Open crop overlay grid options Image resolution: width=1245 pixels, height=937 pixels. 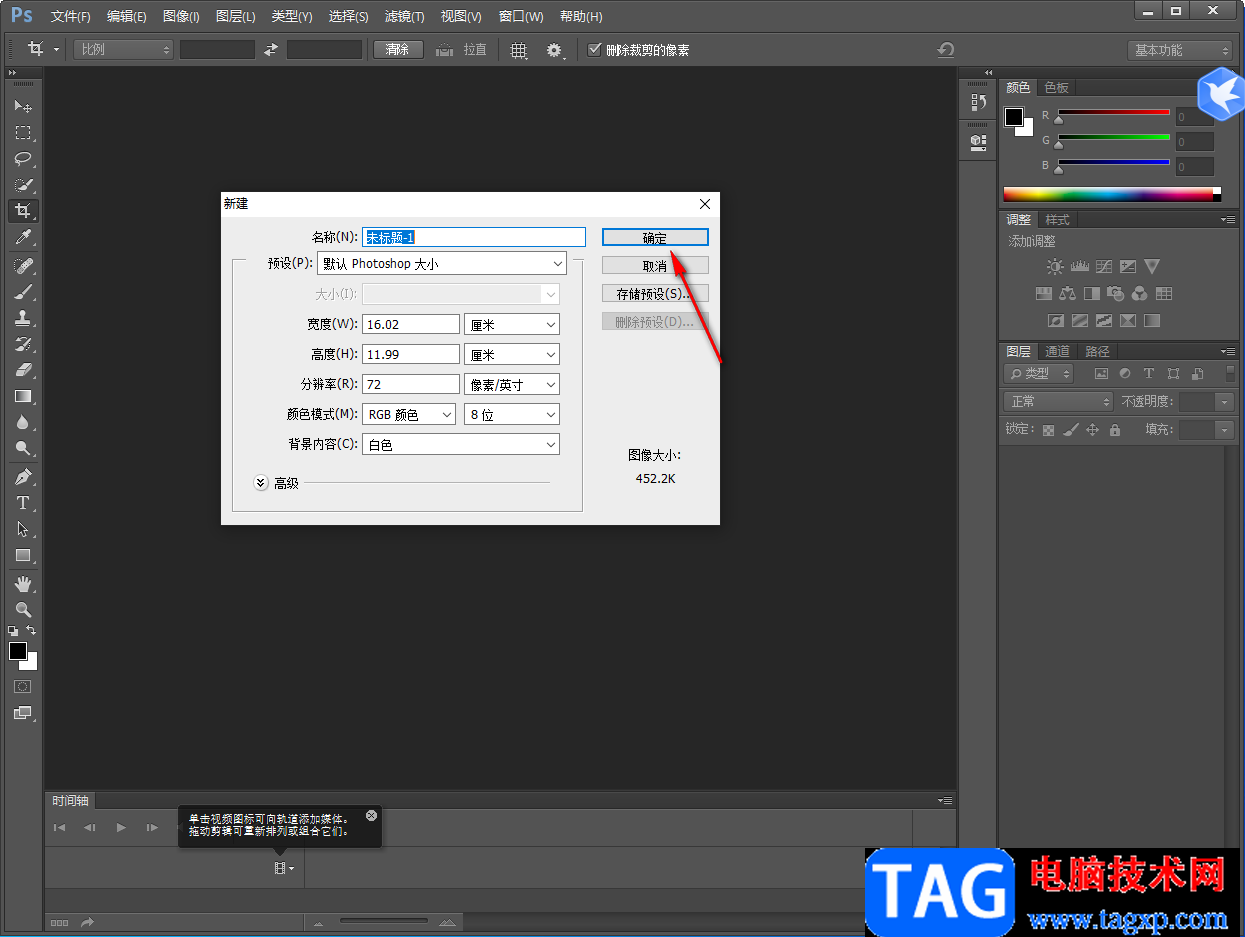519,50
